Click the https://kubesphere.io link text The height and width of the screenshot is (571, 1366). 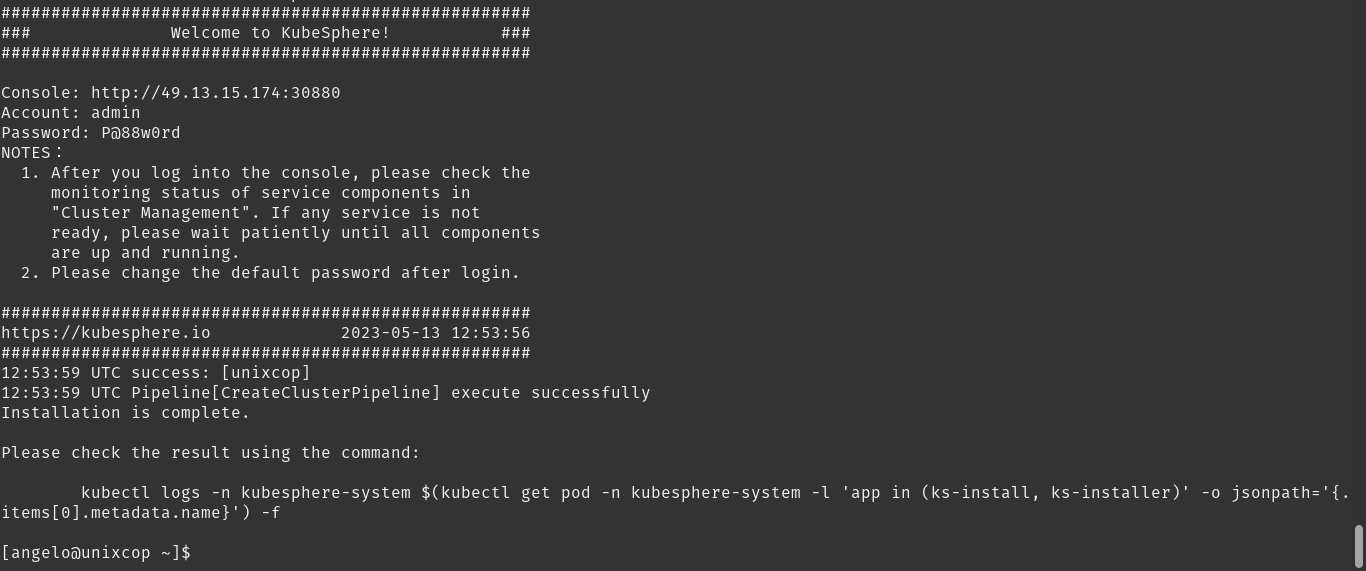tap(106, 333)
